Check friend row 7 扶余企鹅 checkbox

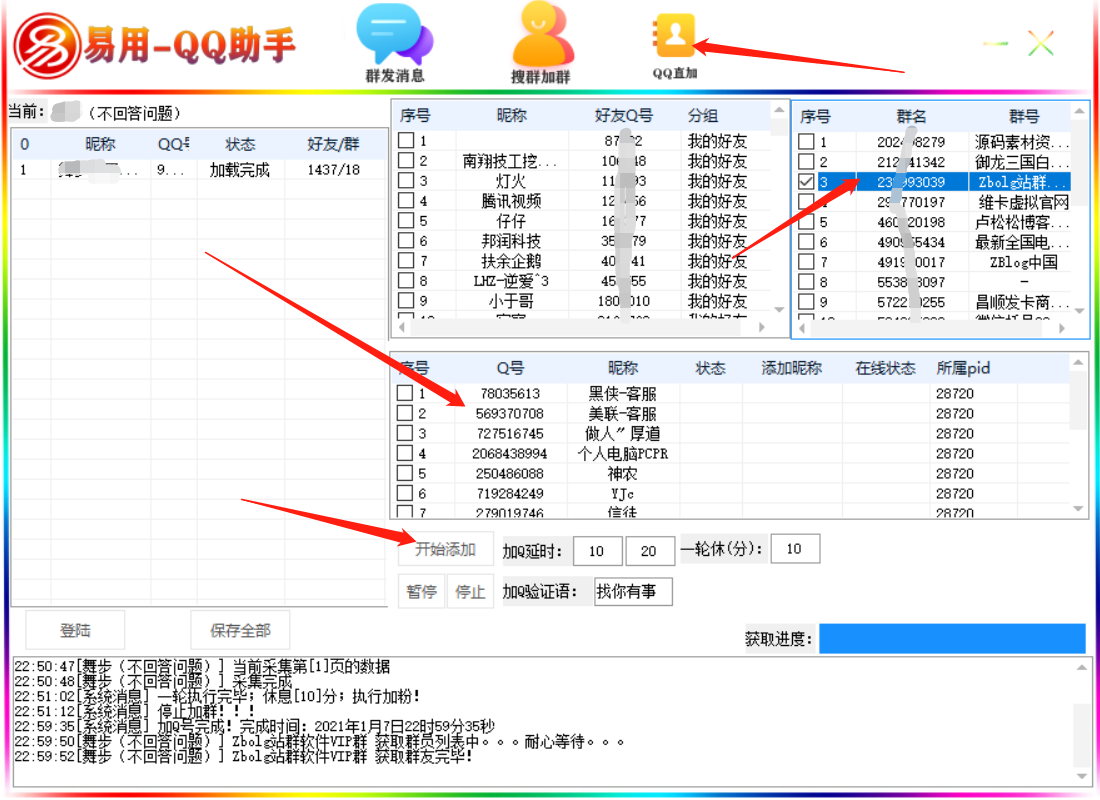(406, 260)
